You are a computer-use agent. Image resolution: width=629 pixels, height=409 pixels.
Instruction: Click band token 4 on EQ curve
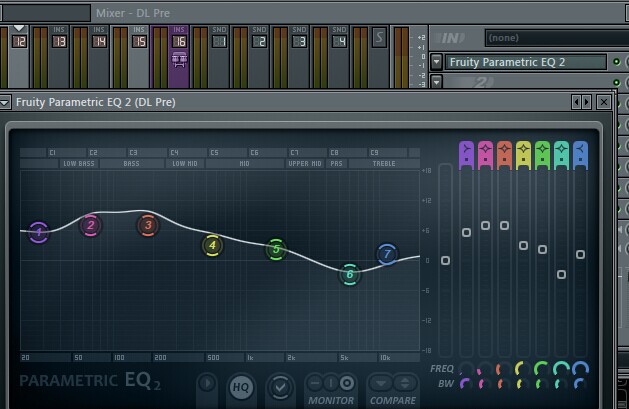(212, 245)
